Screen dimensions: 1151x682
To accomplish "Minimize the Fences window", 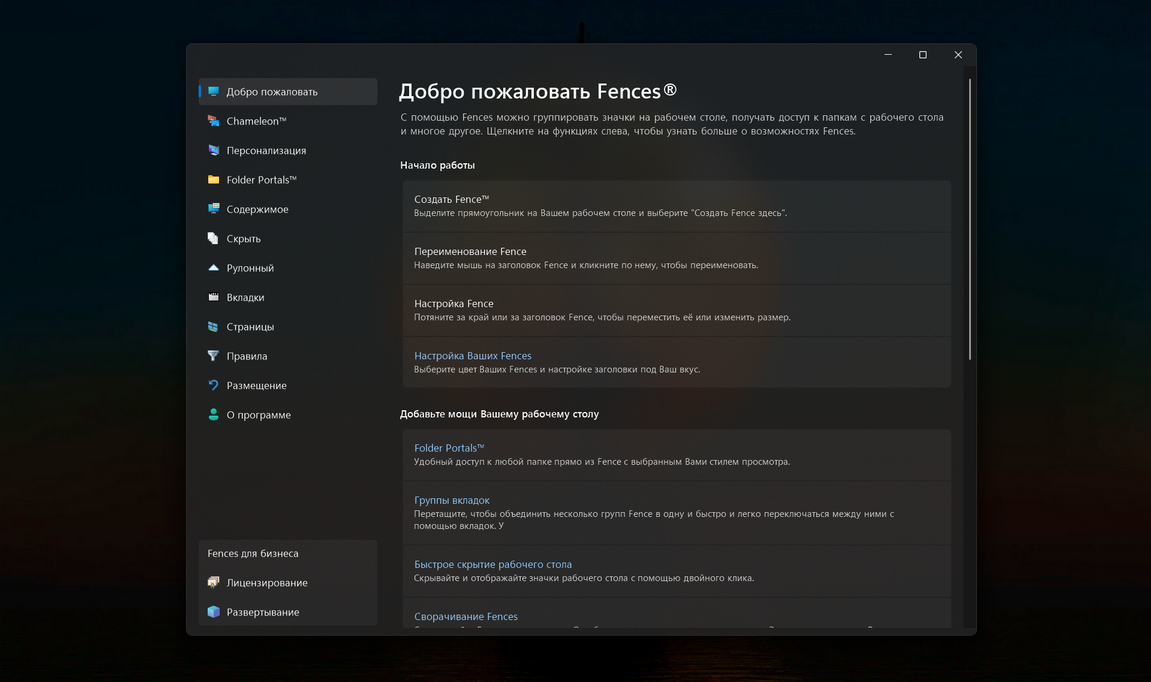I will pyautogui.click(x=887, y=55).
